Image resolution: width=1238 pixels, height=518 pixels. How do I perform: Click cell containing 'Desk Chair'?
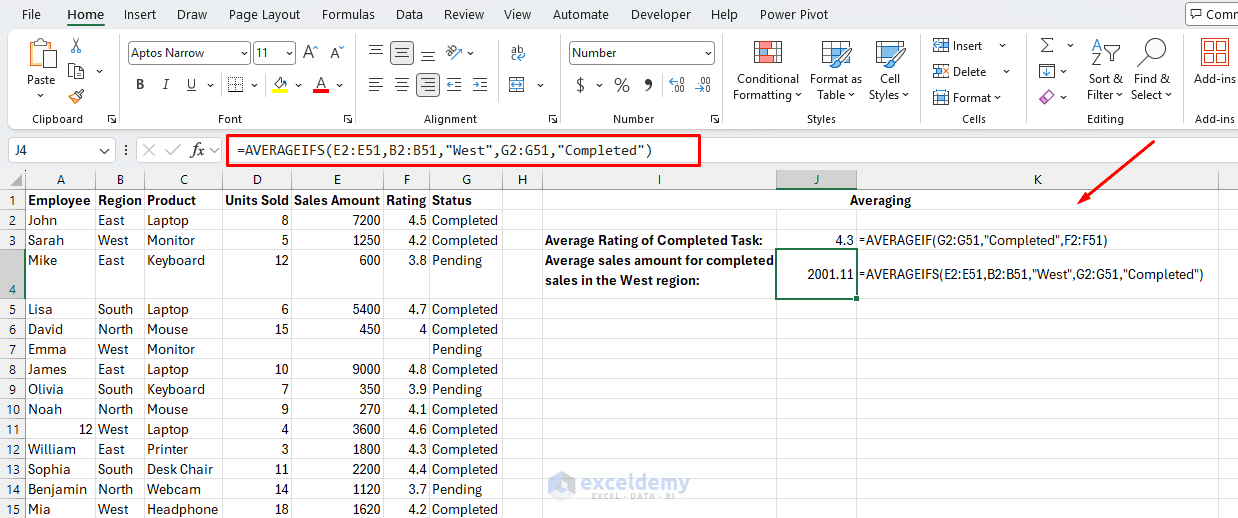point(183,469)
